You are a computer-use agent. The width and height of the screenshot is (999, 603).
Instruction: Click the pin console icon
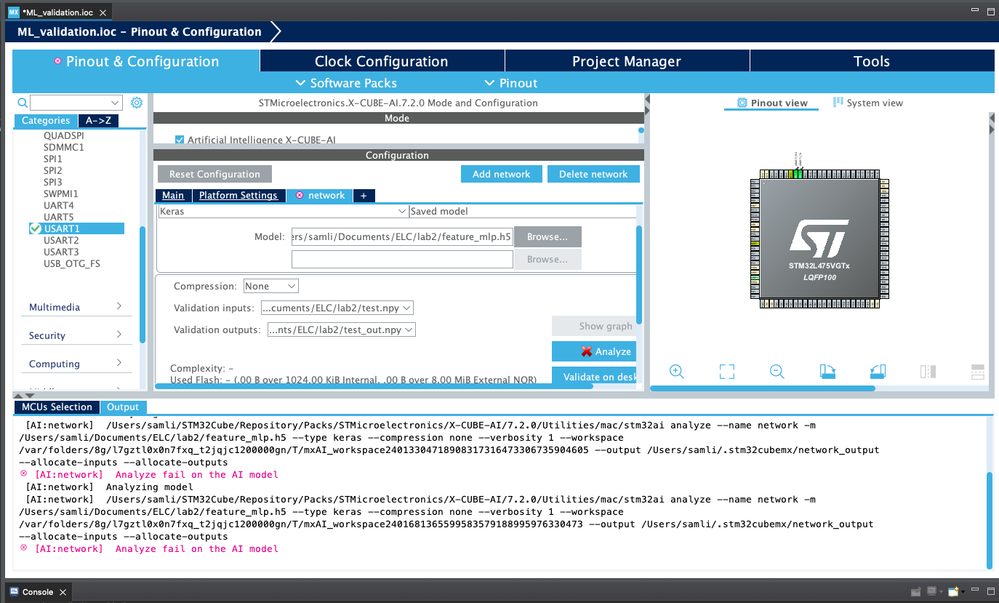coord(916,592)
